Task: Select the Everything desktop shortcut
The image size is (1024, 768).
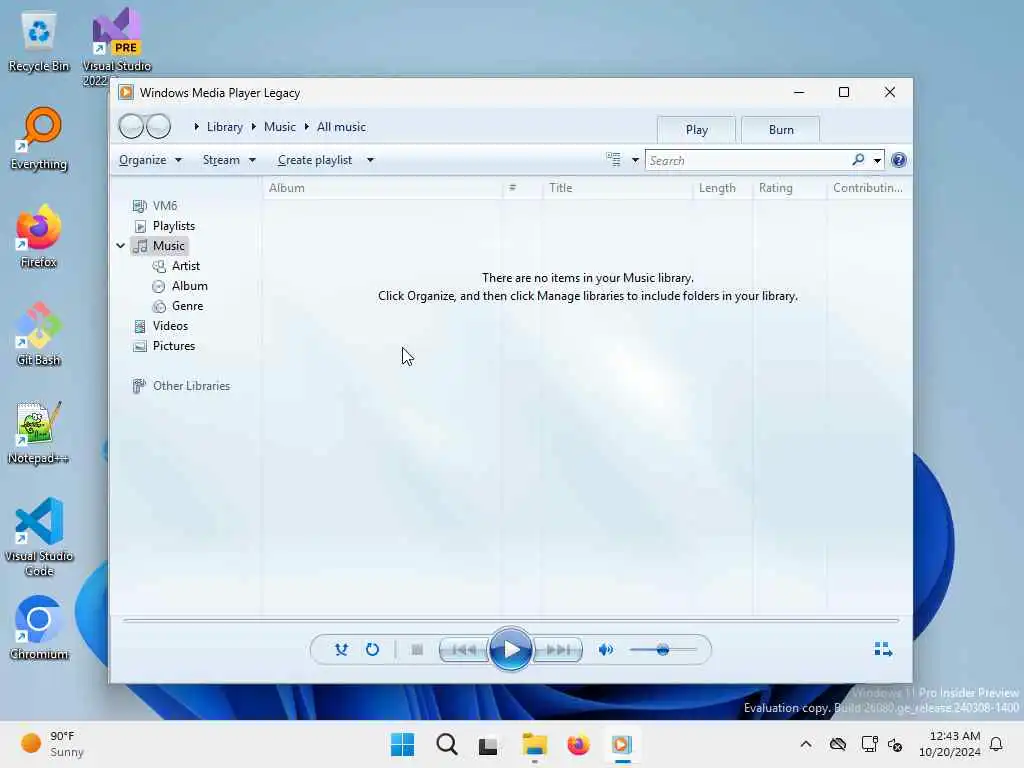Action: 39,138
